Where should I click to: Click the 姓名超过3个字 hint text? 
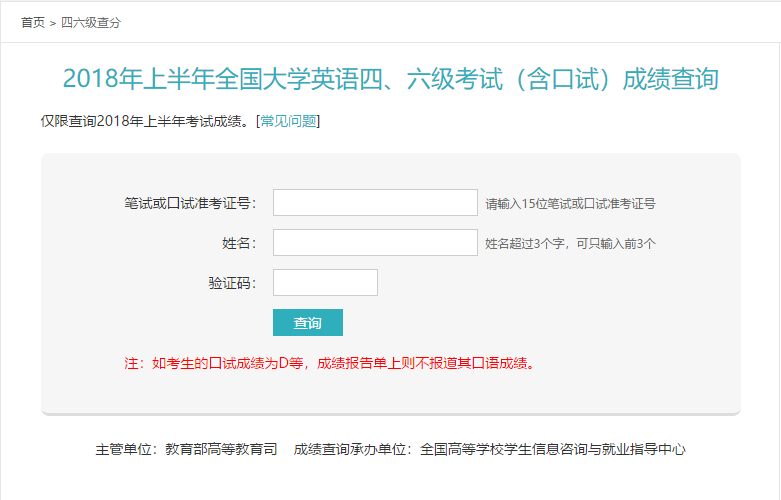point(570,244)
